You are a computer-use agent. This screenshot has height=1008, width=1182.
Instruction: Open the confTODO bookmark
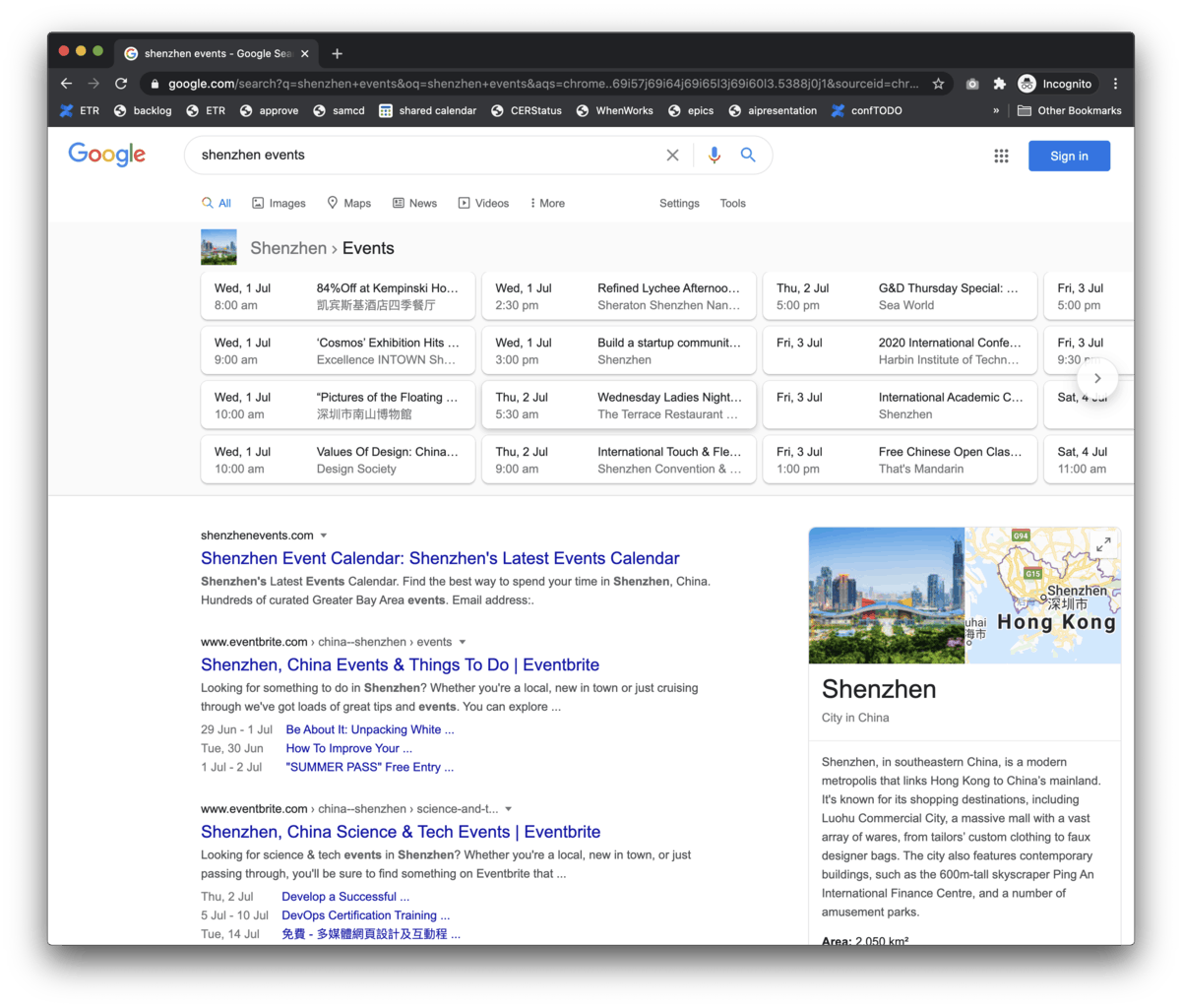pos(866,110)
